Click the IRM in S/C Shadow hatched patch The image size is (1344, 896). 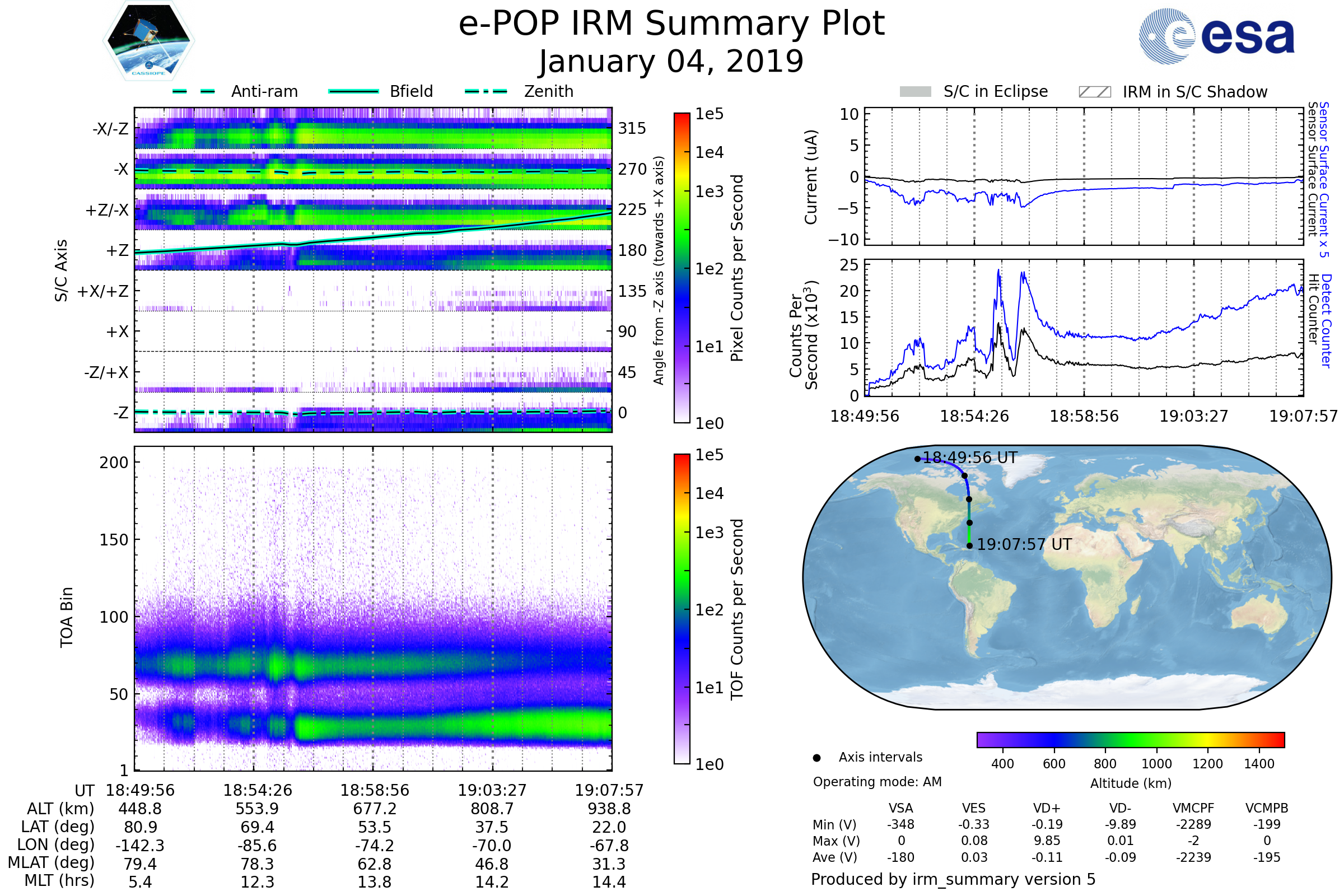[1094, 92]
